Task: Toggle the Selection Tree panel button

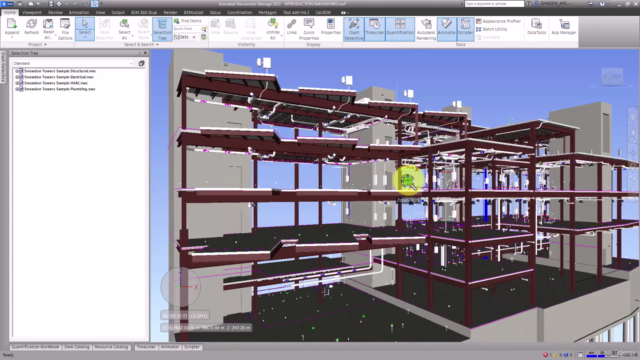Action: click(x=162, y=29)
